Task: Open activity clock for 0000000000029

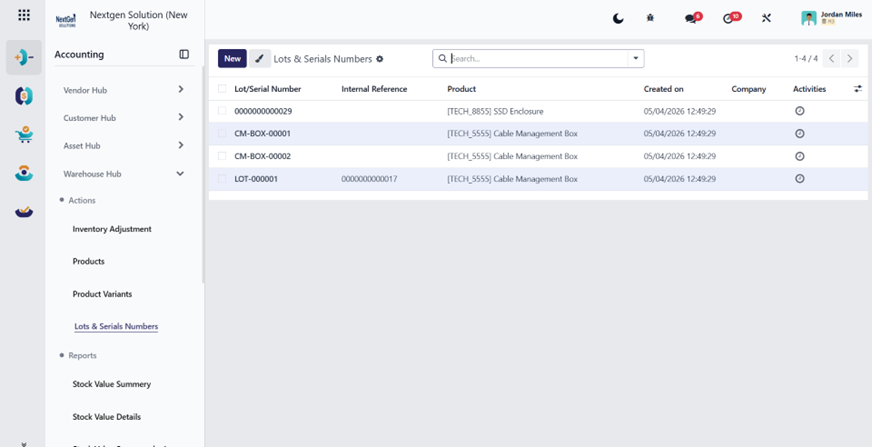Action: (800, 111)
